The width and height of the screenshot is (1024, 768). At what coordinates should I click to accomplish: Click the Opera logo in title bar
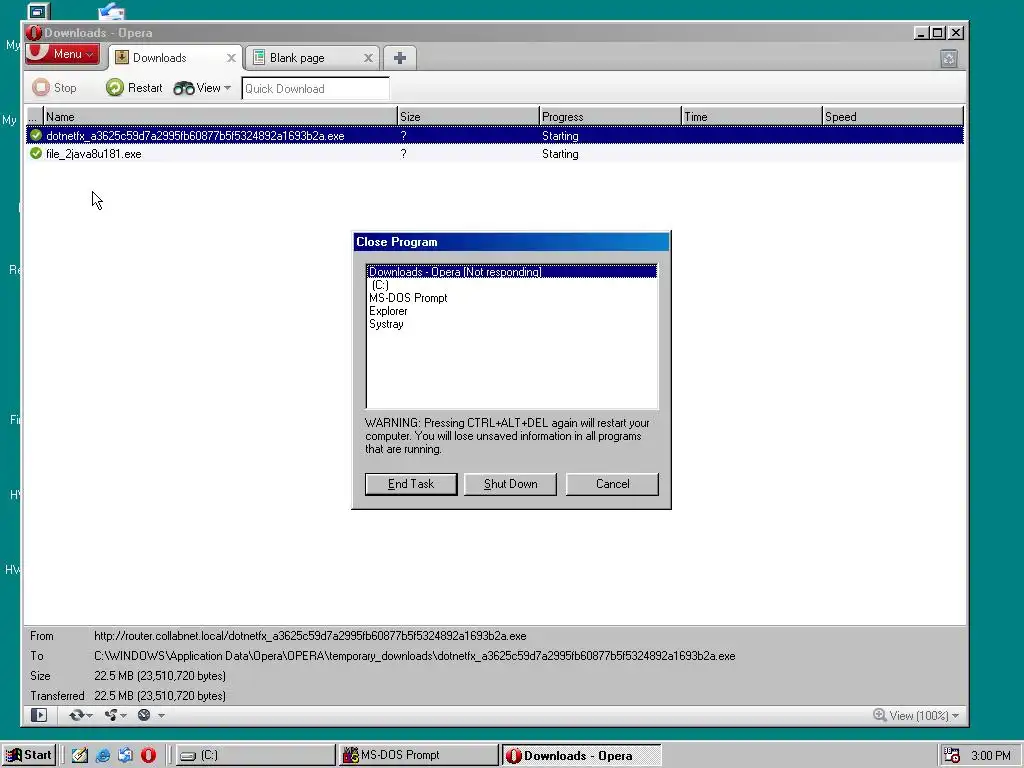[x=34, y=33]
